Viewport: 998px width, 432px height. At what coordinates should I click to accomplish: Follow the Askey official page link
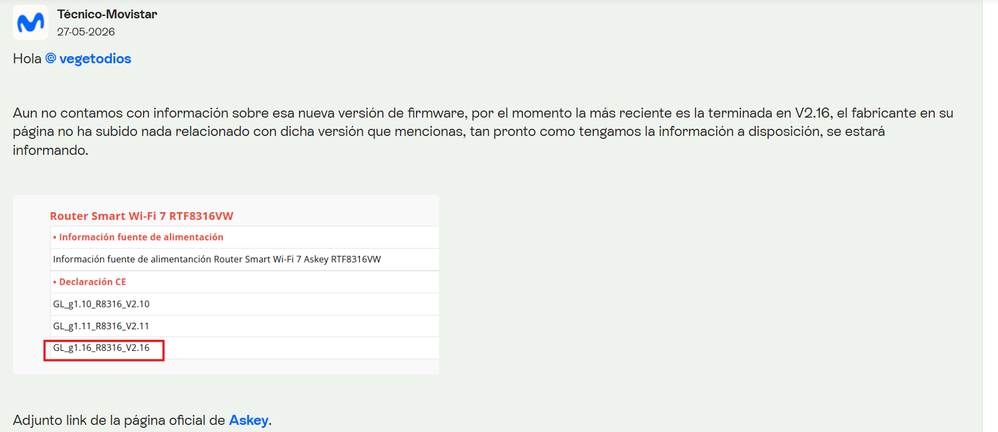point(249,420)
